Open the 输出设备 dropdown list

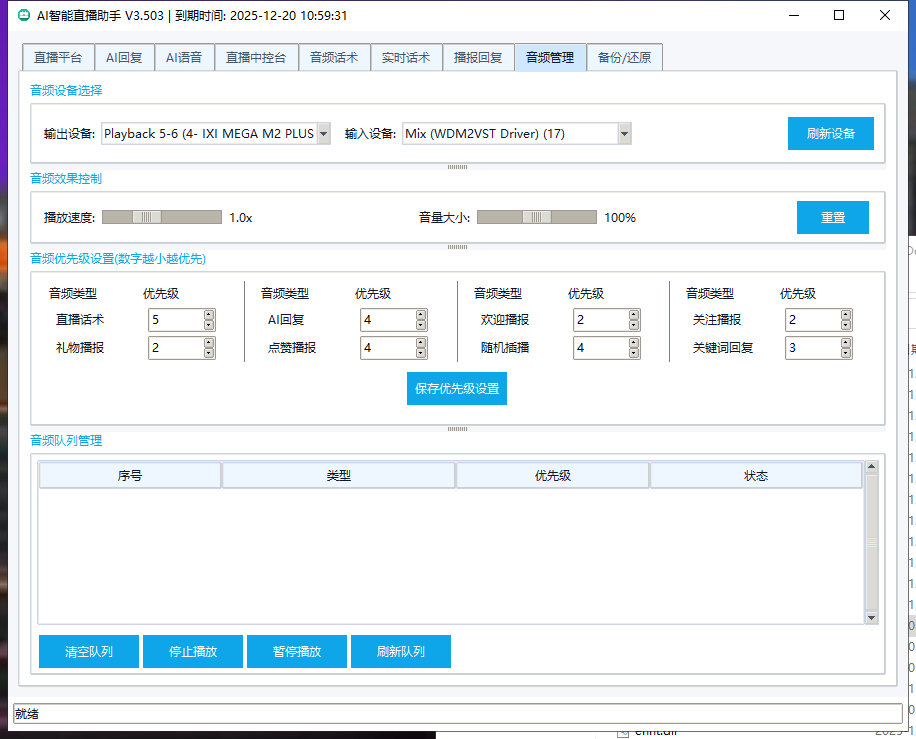click(x=323, y=134)
